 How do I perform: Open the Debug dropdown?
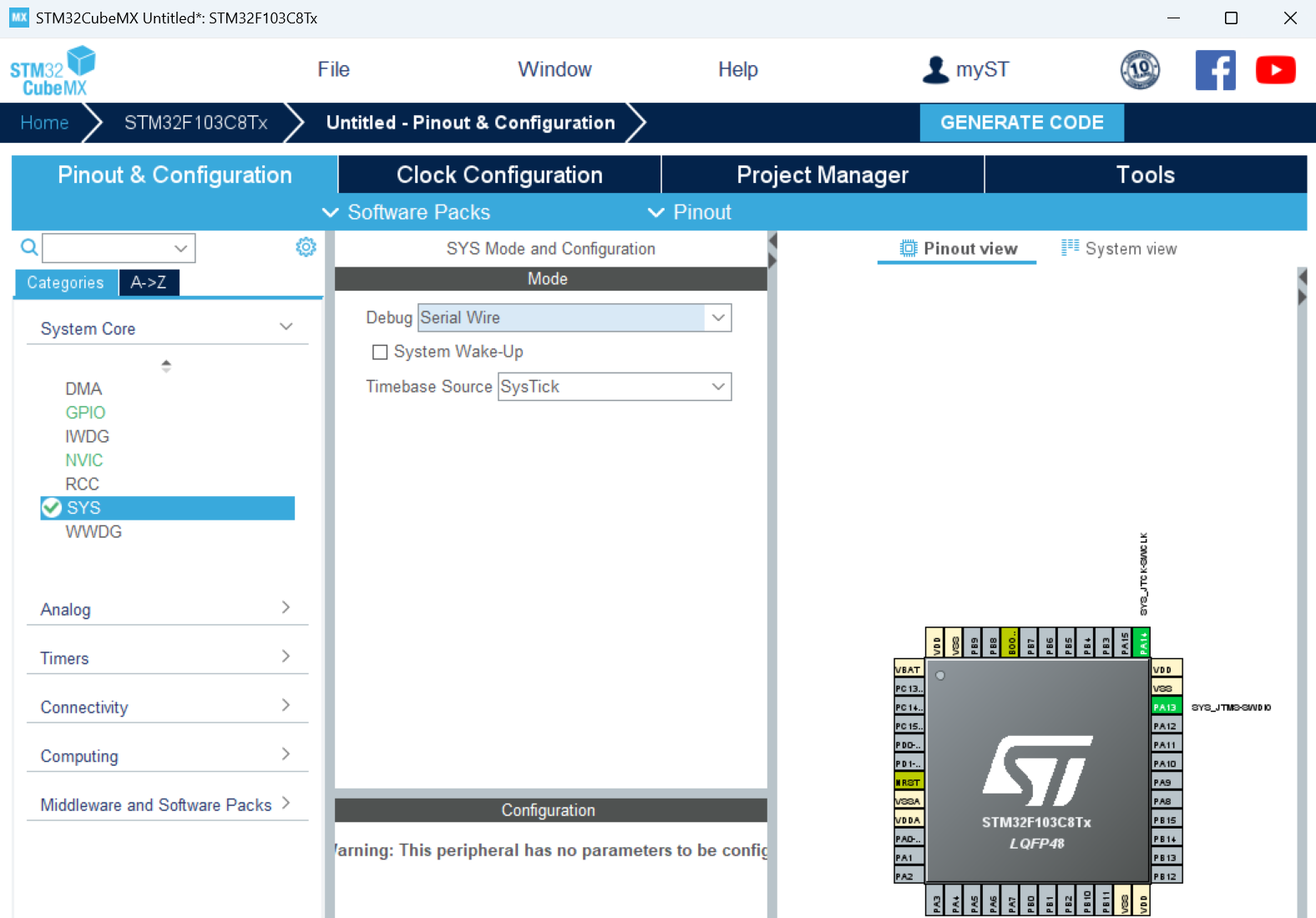574,318
